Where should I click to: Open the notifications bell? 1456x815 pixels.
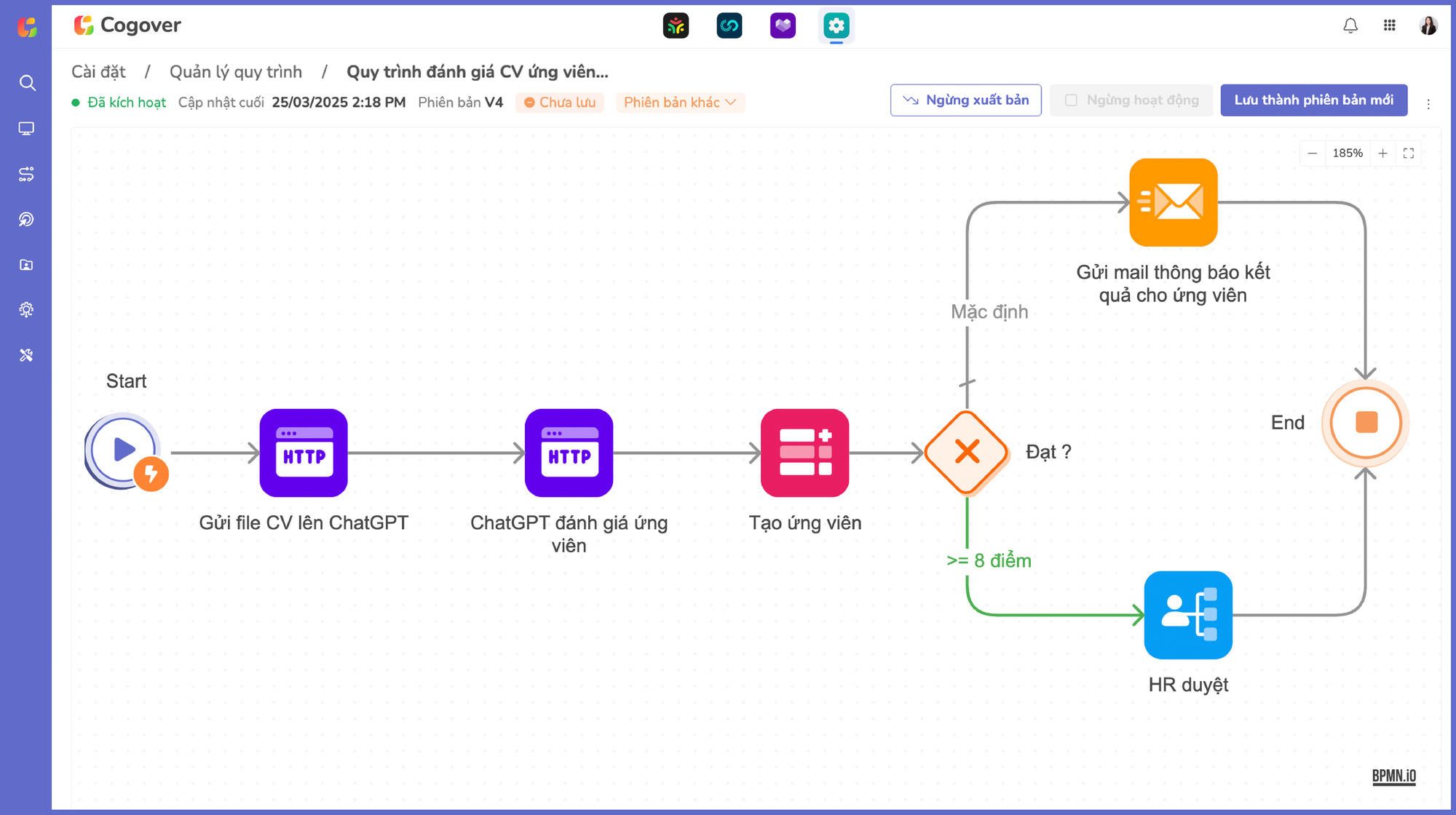(1350, 25)
